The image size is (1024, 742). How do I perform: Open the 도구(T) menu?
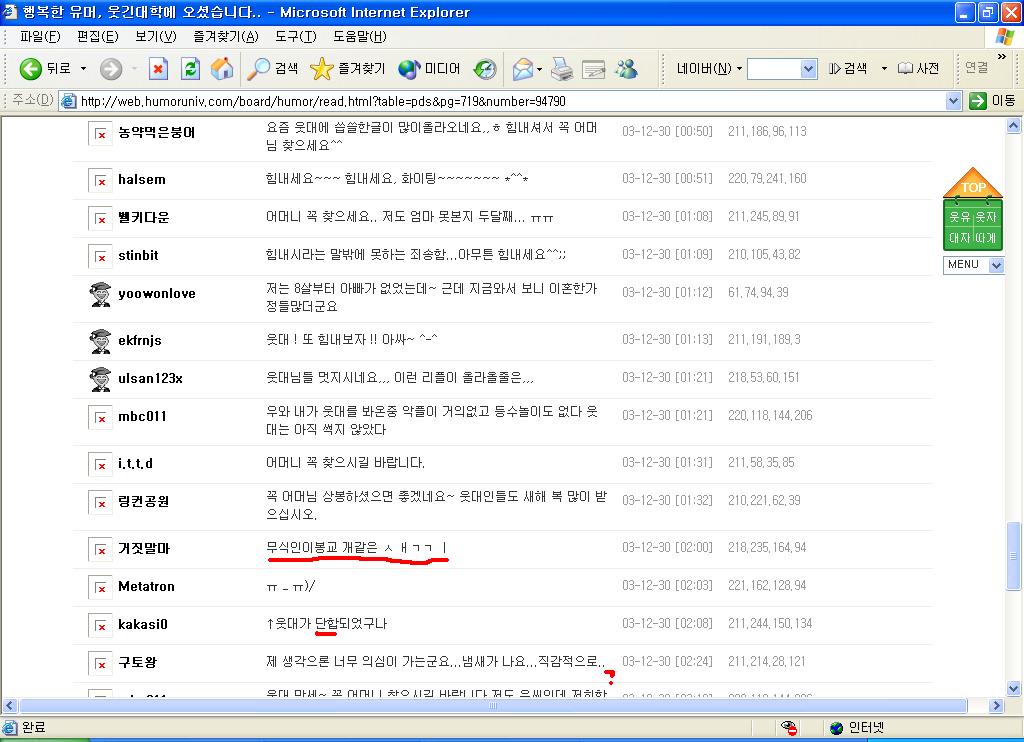point(295,37)
